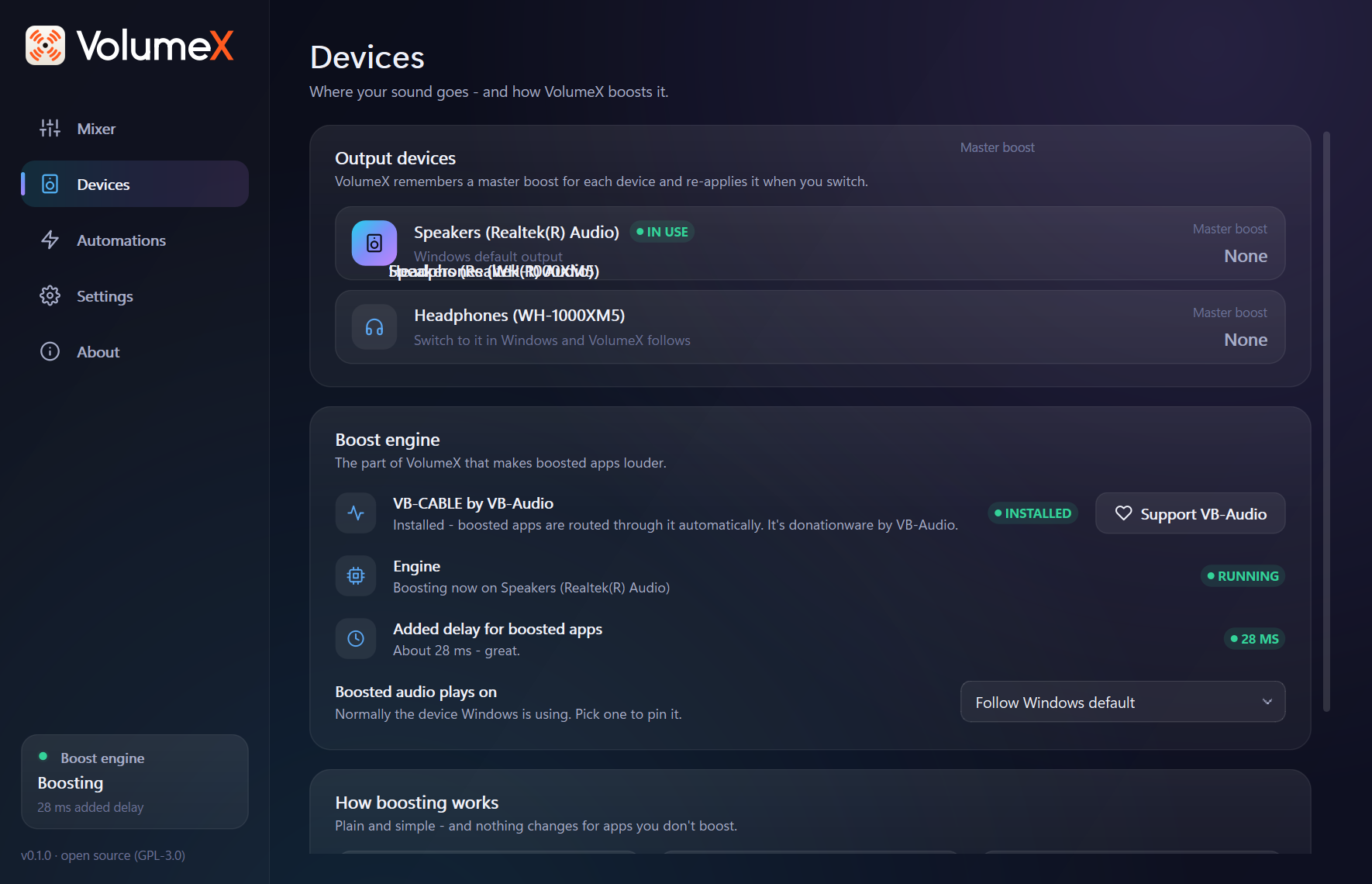Image resolution: width=1372 pixels, height=884 pixels.
Task: Click the 28 MS badge
Action: (1254, 639)
